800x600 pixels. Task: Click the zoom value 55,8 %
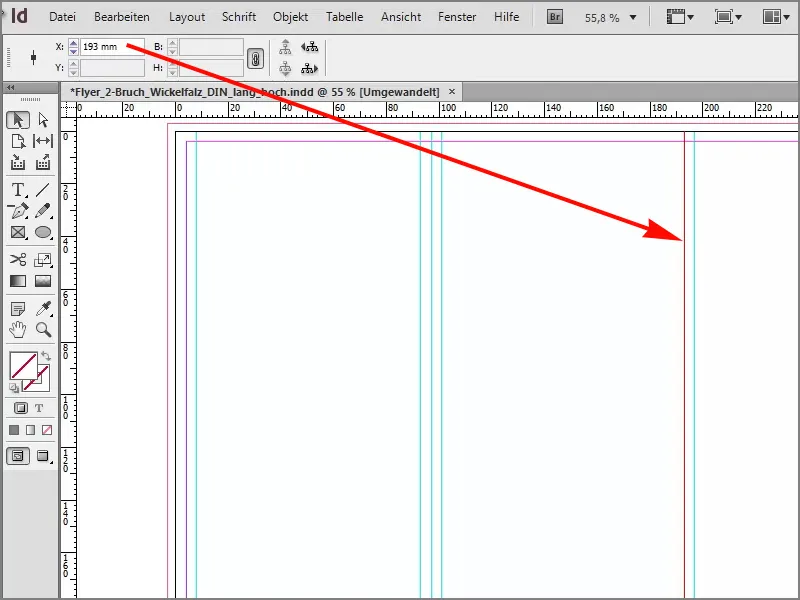tap(602, 18)
